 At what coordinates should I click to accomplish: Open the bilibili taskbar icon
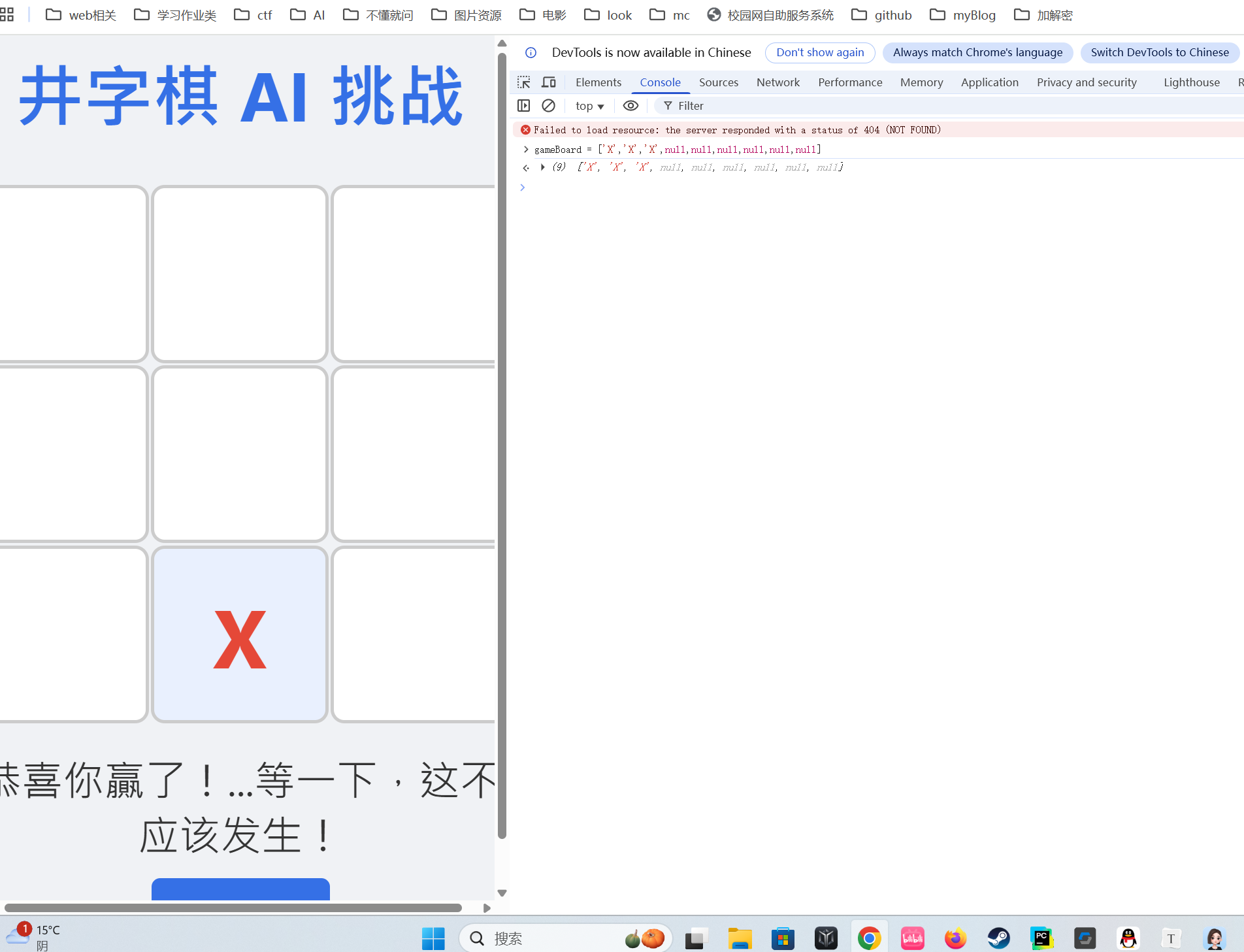pos(912,939)
